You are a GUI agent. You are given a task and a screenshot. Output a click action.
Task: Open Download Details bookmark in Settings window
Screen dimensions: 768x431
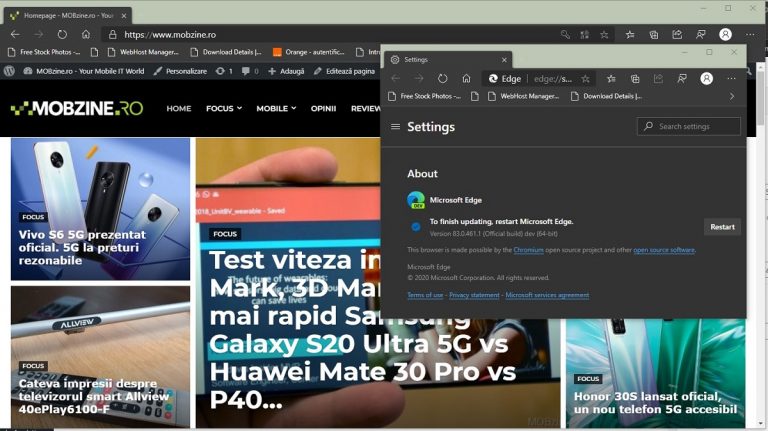point(607,96)
